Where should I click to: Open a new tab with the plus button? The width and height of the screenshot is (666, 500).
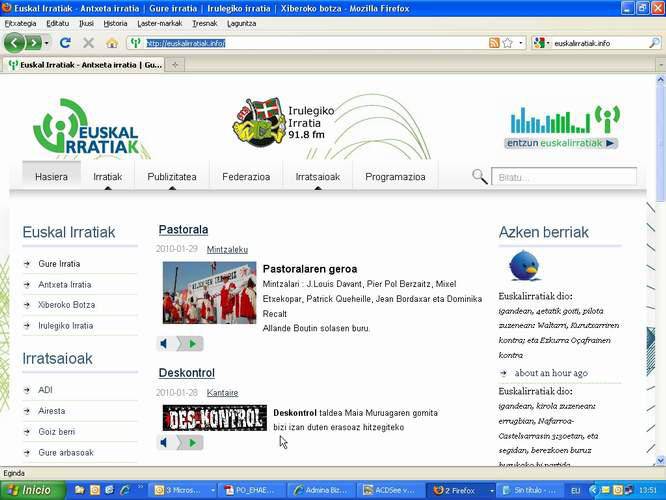coord(175,65)
